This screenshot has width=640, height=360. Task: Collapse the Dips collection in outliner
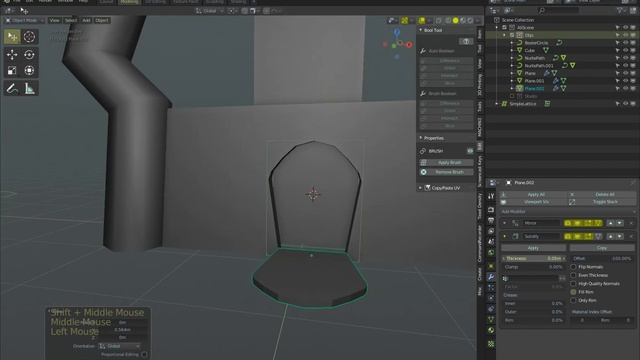(x=504, y=35)
